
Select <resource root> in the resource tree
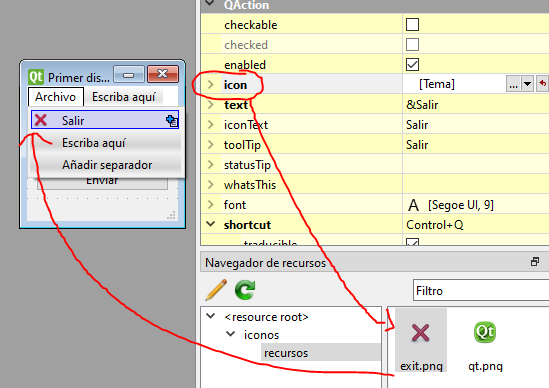click(x=266, y=317)
